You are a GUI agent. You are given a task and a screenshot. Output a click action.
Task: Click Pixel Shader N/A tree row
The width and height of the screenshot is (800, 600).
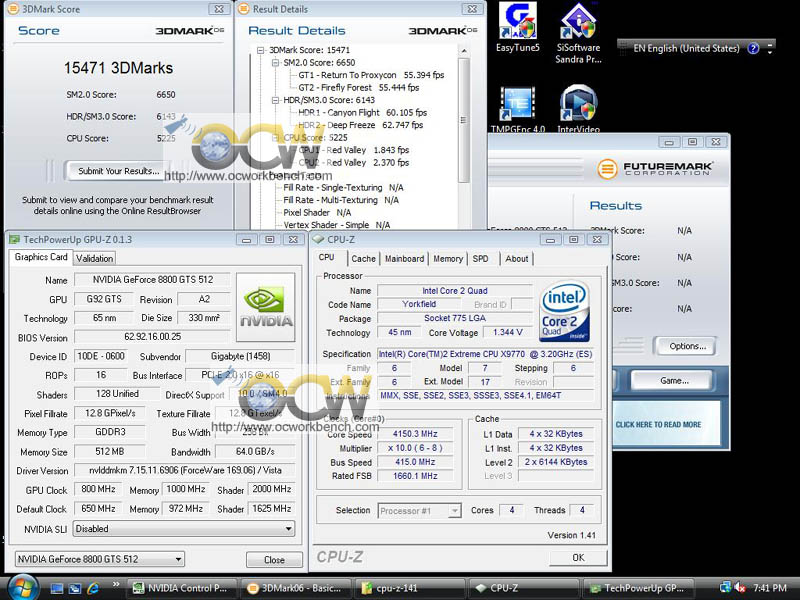coord(317,213)
